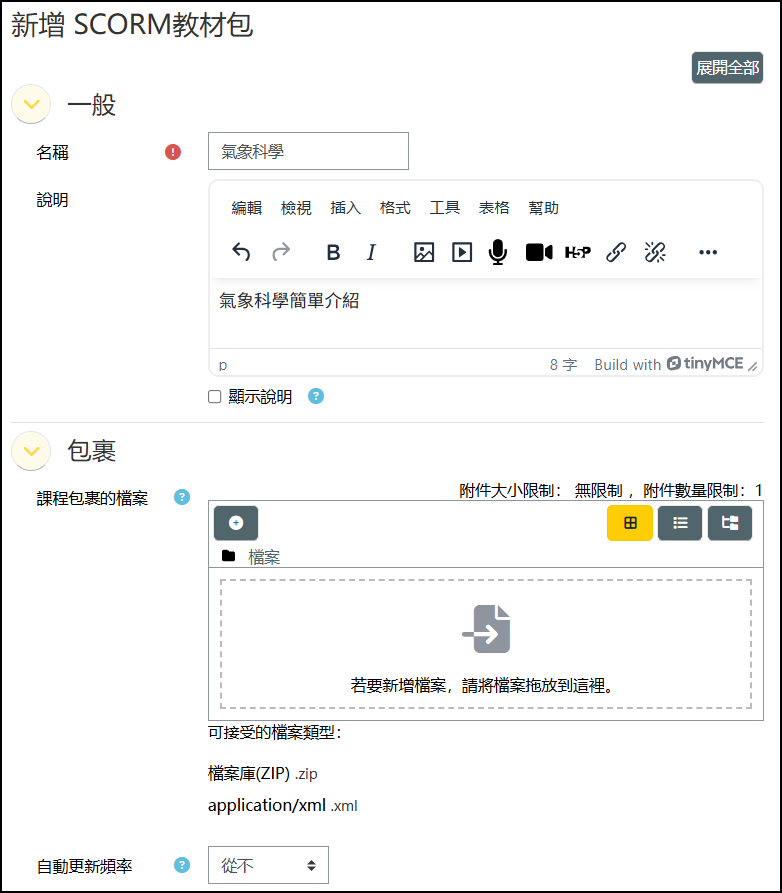The height and width of the screenshot is (893, 782).
Task: Click the 8 字 word count
Action: pos(563,364)
